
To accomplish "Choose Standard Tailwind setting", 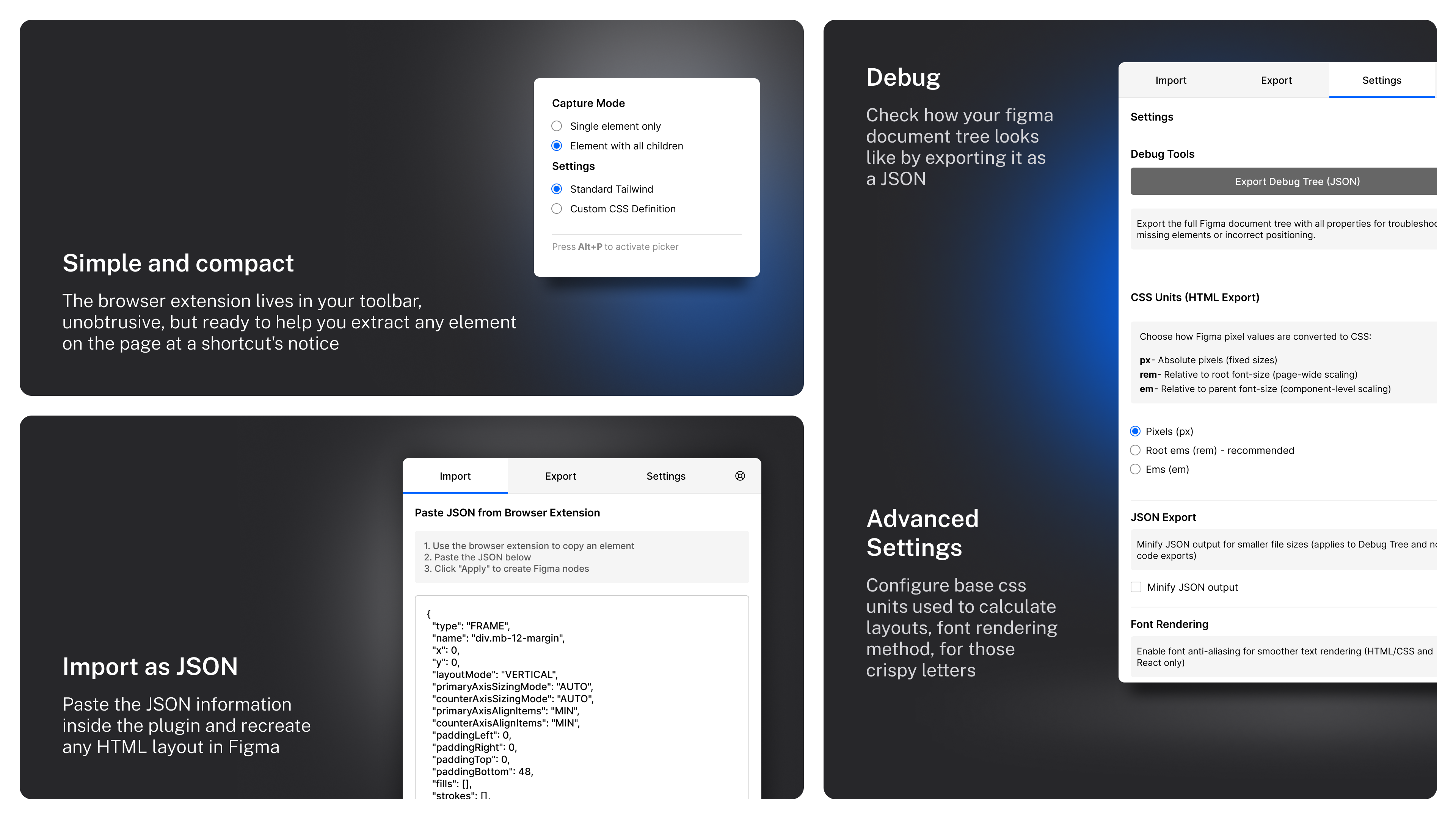I will coord(557,189).
